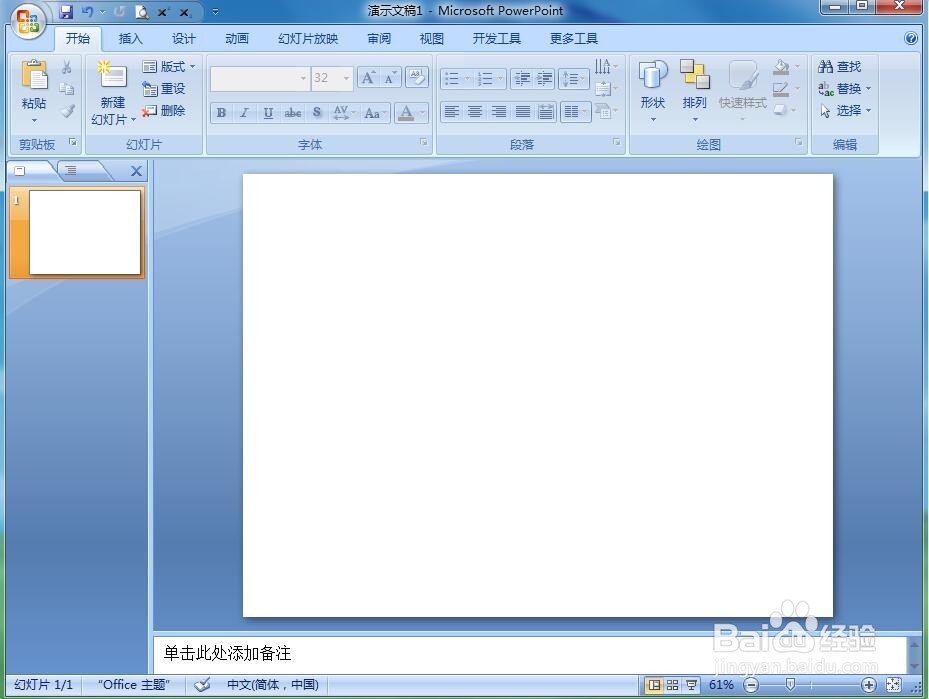929x699 pixels.
Task: Go to the 审阅 ribbon tab
Action: point(379,39)
